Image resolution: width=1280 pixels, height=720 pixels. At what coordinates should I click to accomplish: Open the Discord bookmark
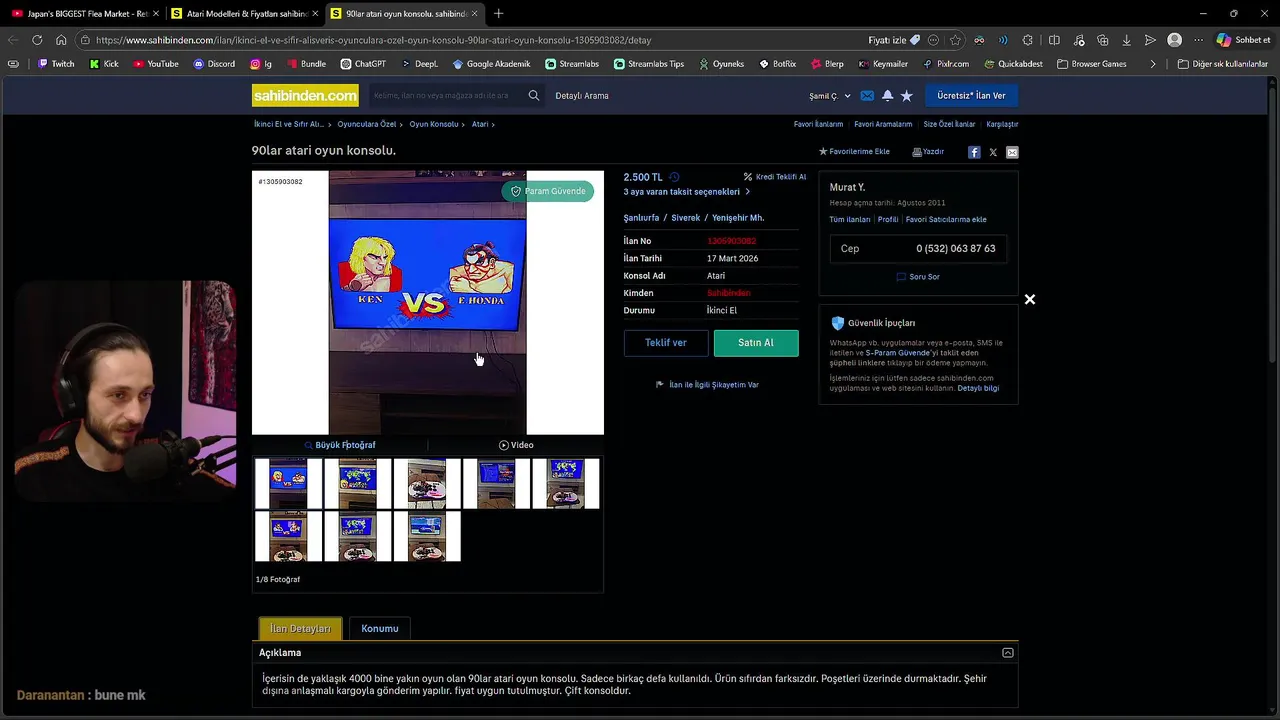[214, 64]
